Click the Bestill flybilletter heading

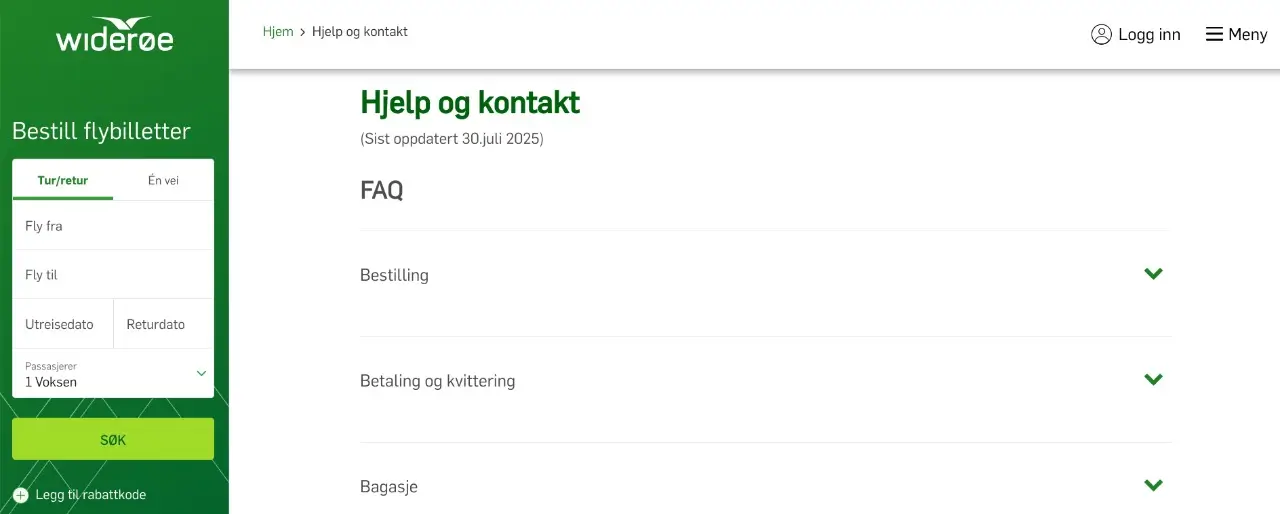[x=101, y=131]
